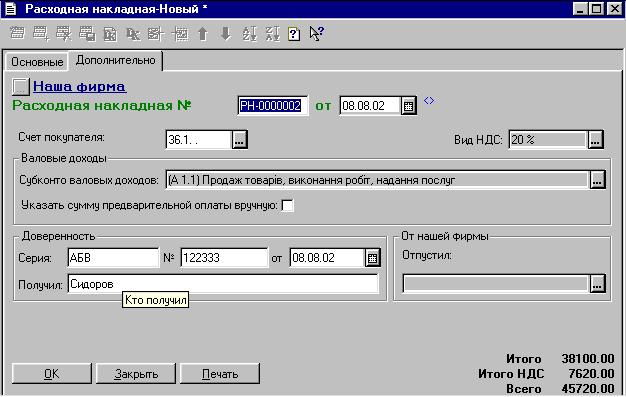Click the Печать button
The image size is (626, 397).
[x=220, y=374]
